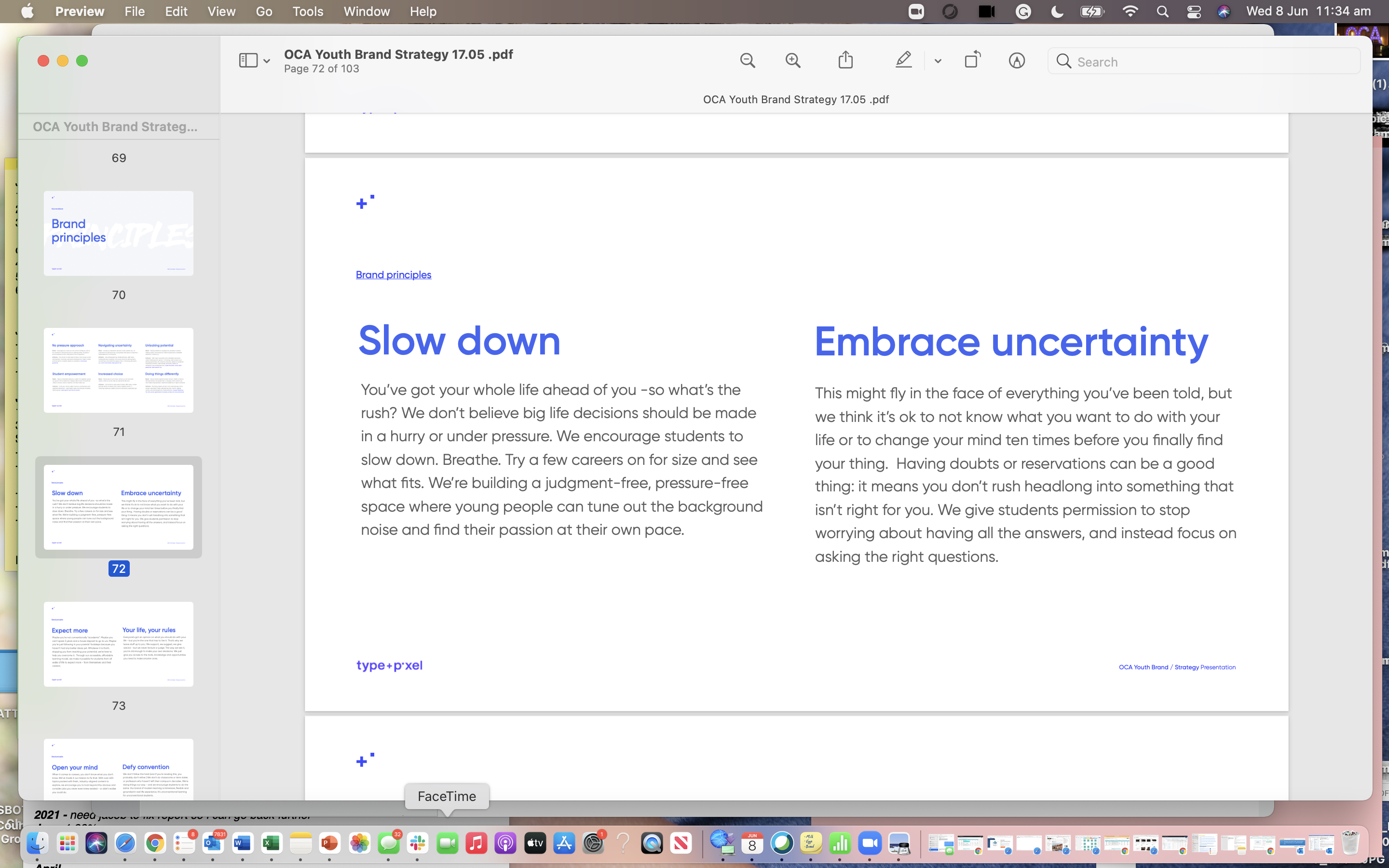This screenshot has height=868, width=1389.
Task: Click the Zoom Out magnifier icon
Action: (x=747, y=60)
